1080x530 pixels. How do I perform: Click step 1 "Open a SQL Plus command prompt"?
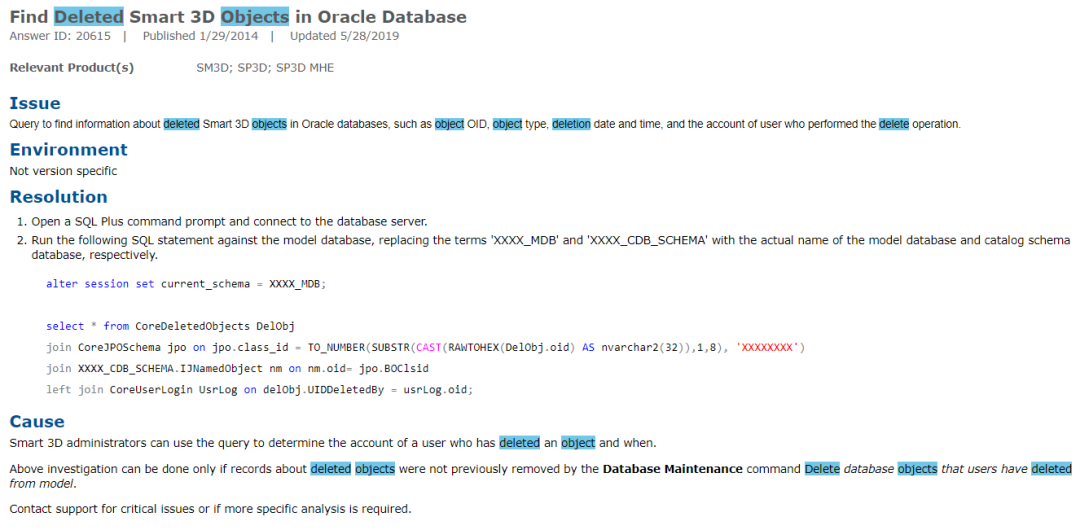pyautogui.click(x=230, y=222)
